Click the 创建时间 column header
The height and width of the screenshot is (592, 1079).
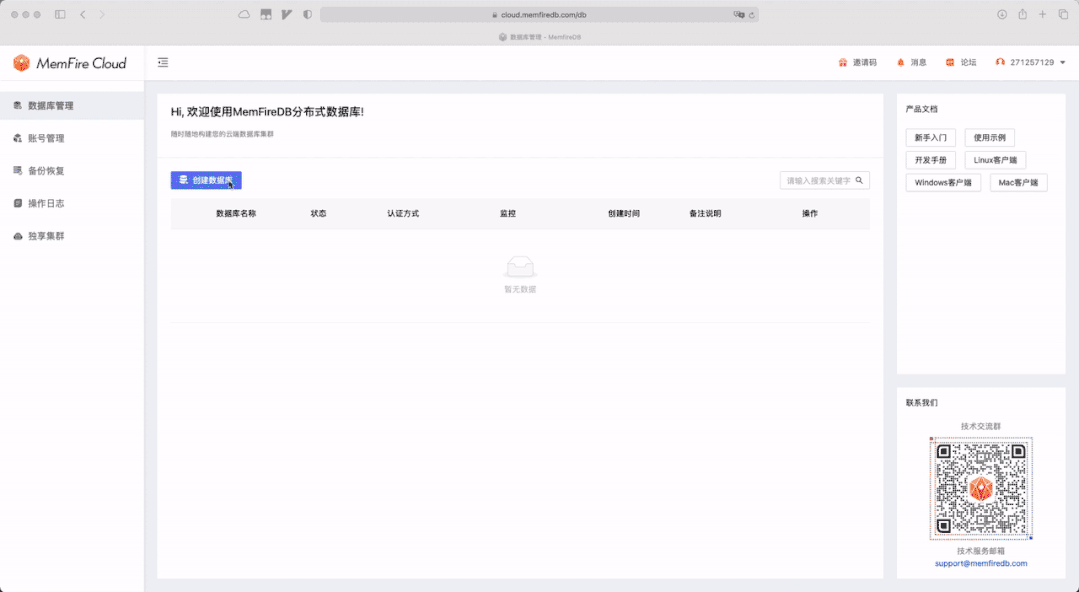click(x=623, y=214)
